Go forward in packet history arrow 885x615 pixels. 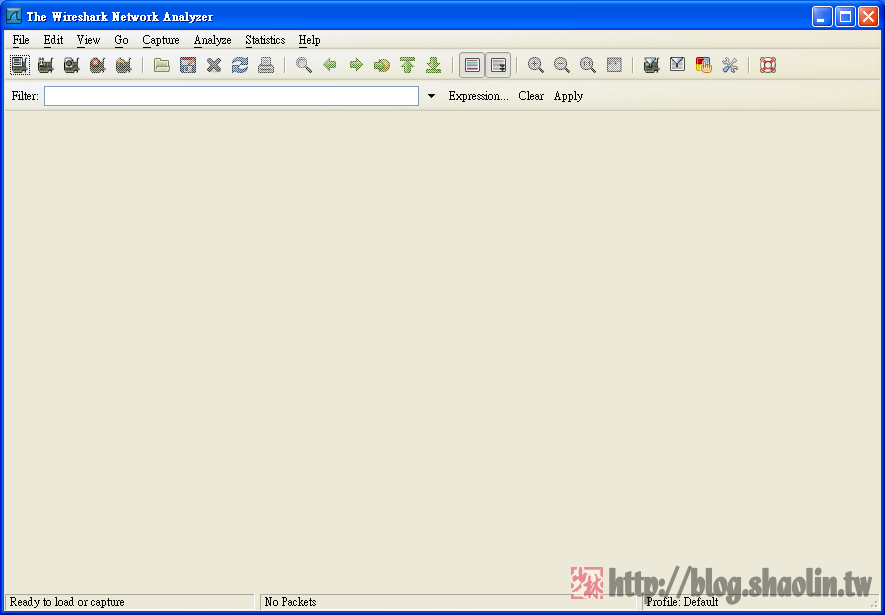click(356, 65)
